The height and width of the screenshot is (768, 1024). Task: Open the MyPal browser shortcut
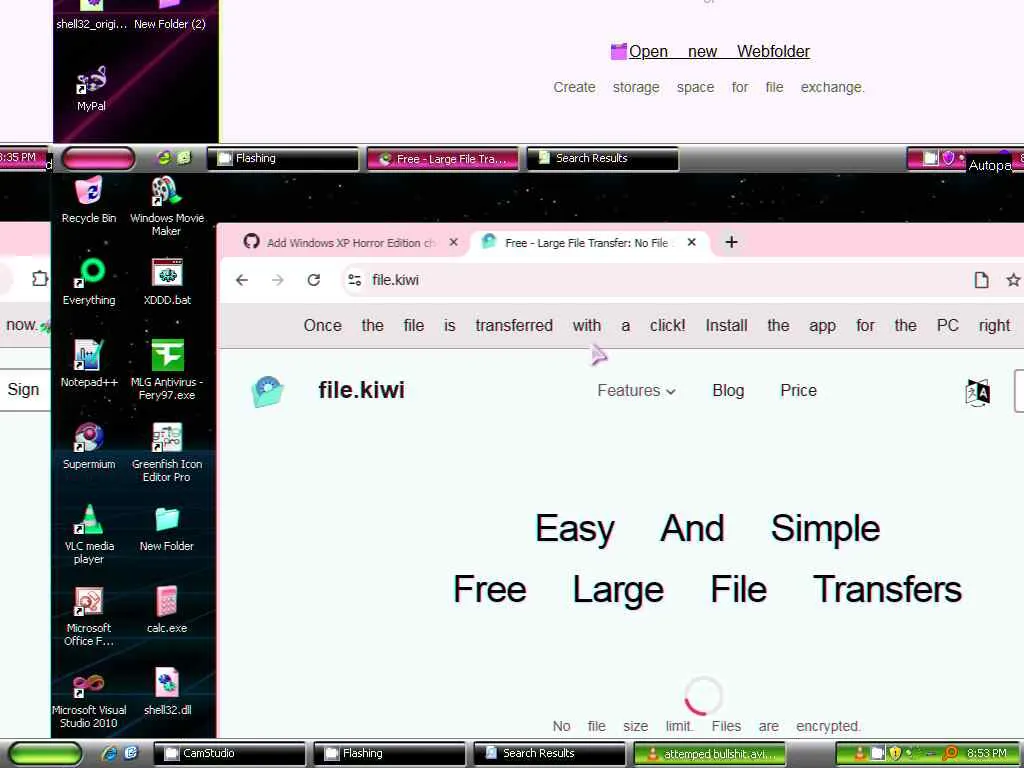[91, 88]
